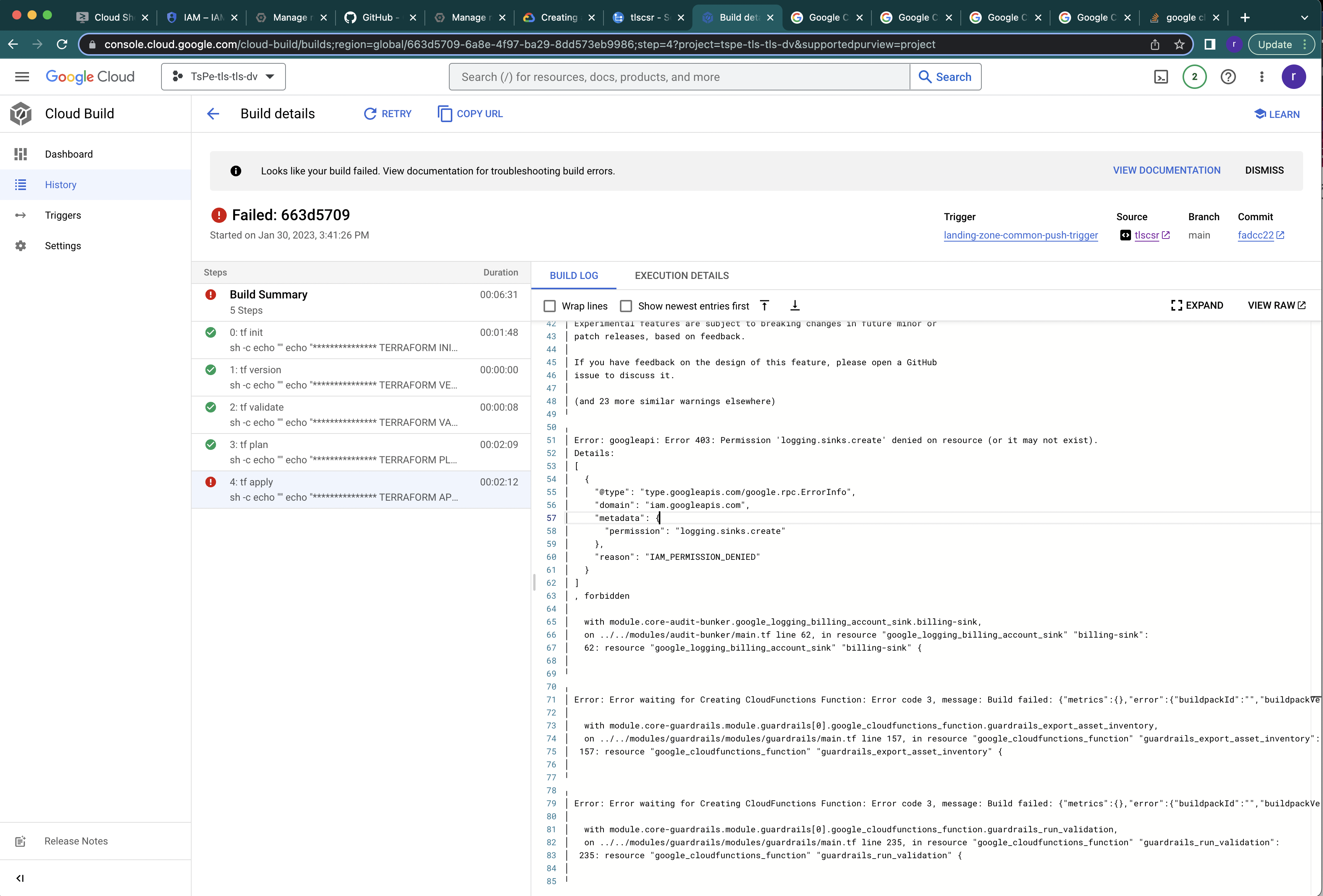Dismiss the build failure banner
The image size is (1323, 896).
point(1264,170)
